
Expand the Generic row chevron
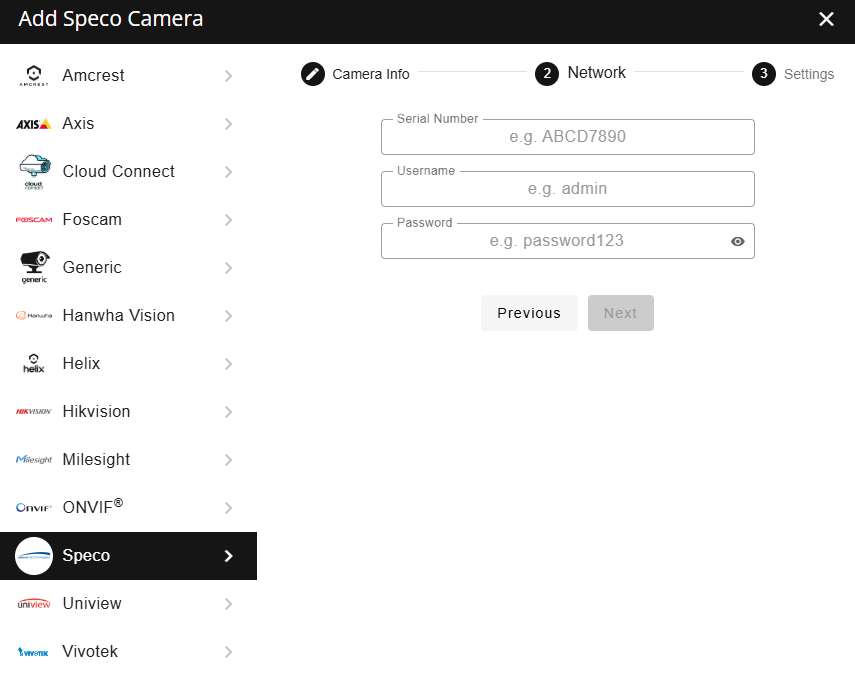coord(228,268)
